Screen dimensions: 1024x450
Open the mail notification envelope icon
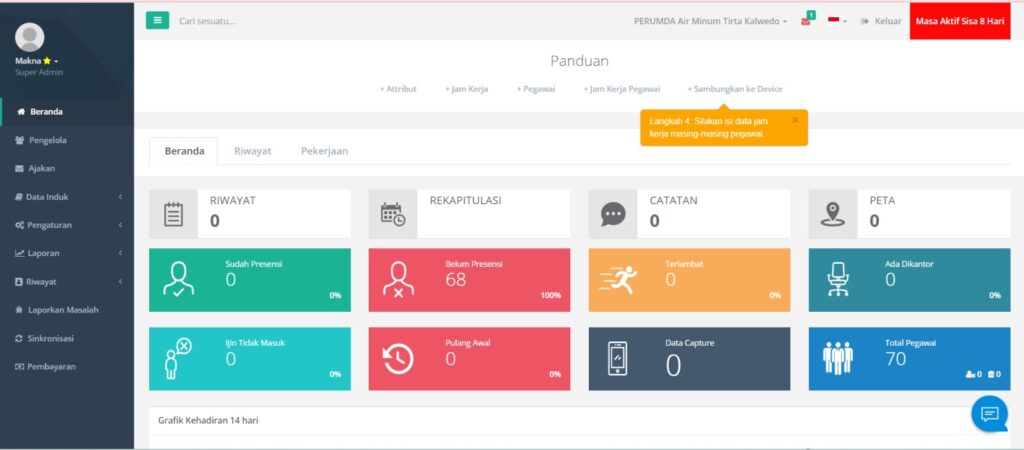coord(806,21)
